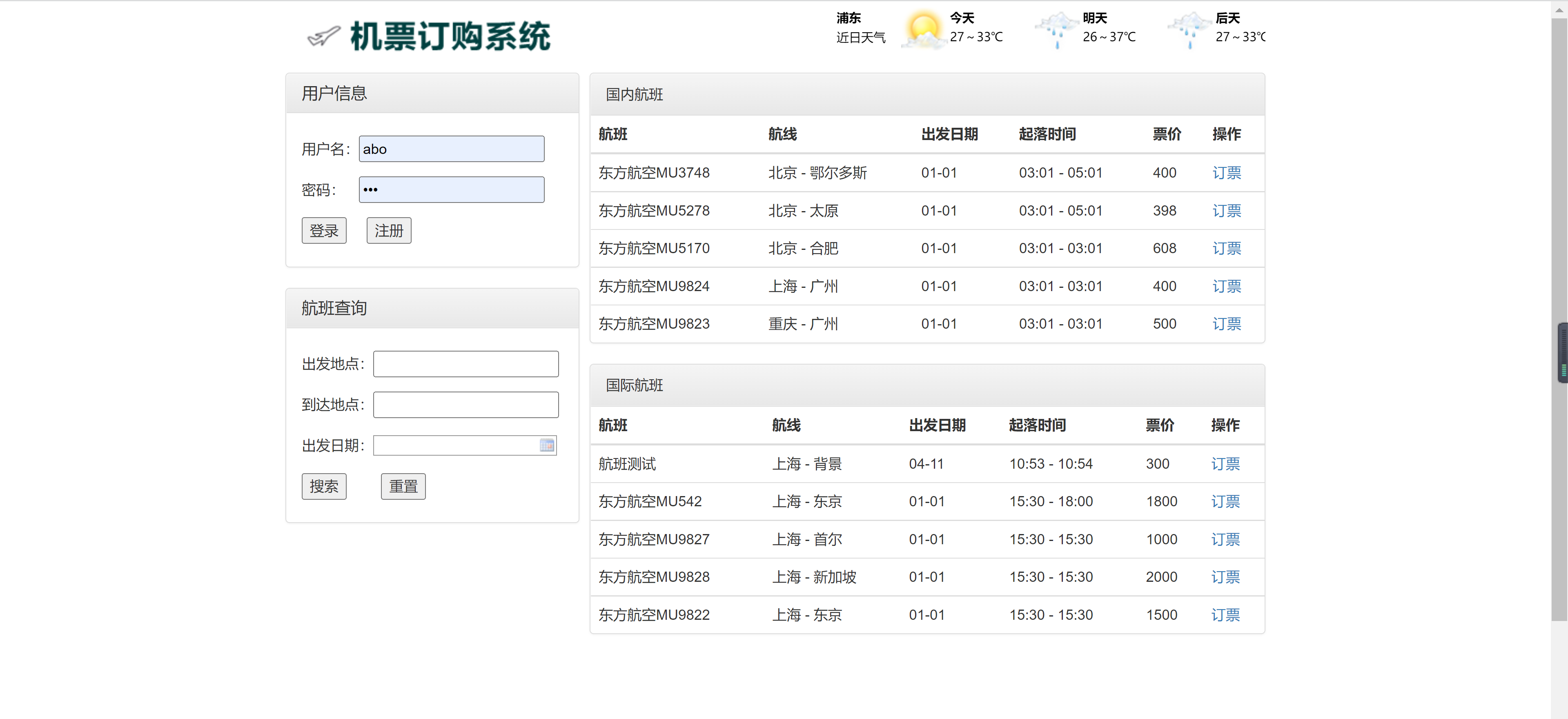Book flight MU9824 Shanghai to Guangzhou
The image size is (1568, 719).
pyautogui.click(x=1227, y=286)
